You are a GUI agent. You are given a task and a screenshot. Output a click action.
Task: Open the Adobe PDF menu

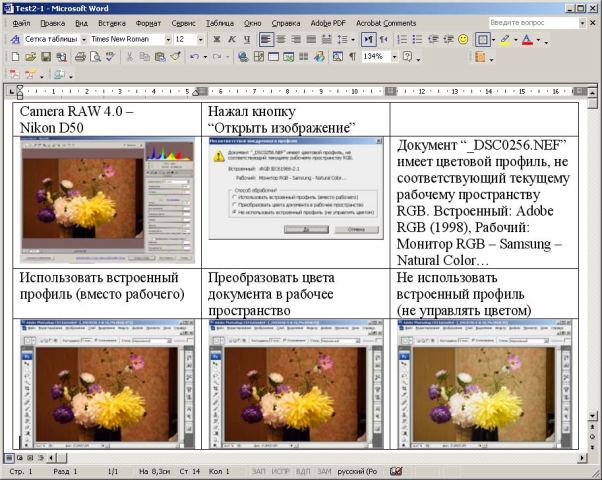pyautogui.click(x=328, y=23)
